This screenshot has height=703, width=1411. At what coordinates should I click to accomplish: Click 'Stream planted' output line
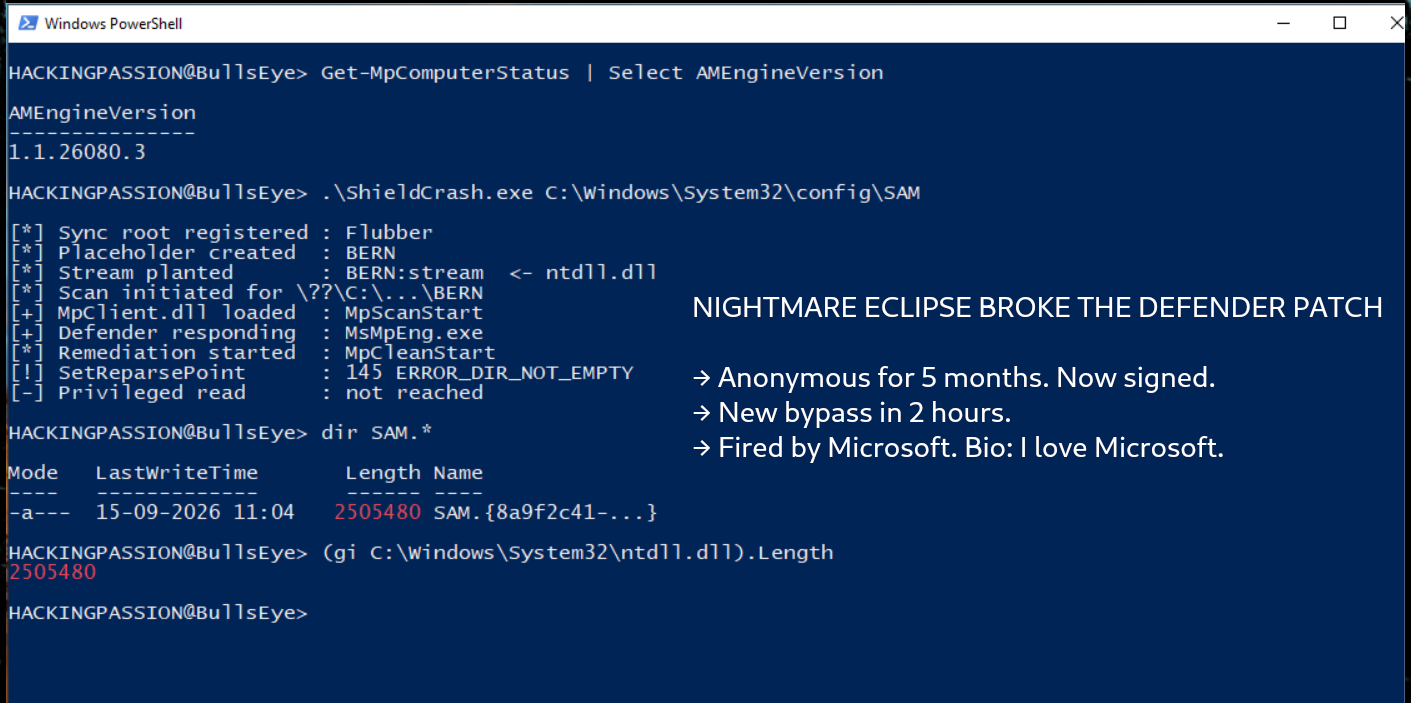coord(333,273)
